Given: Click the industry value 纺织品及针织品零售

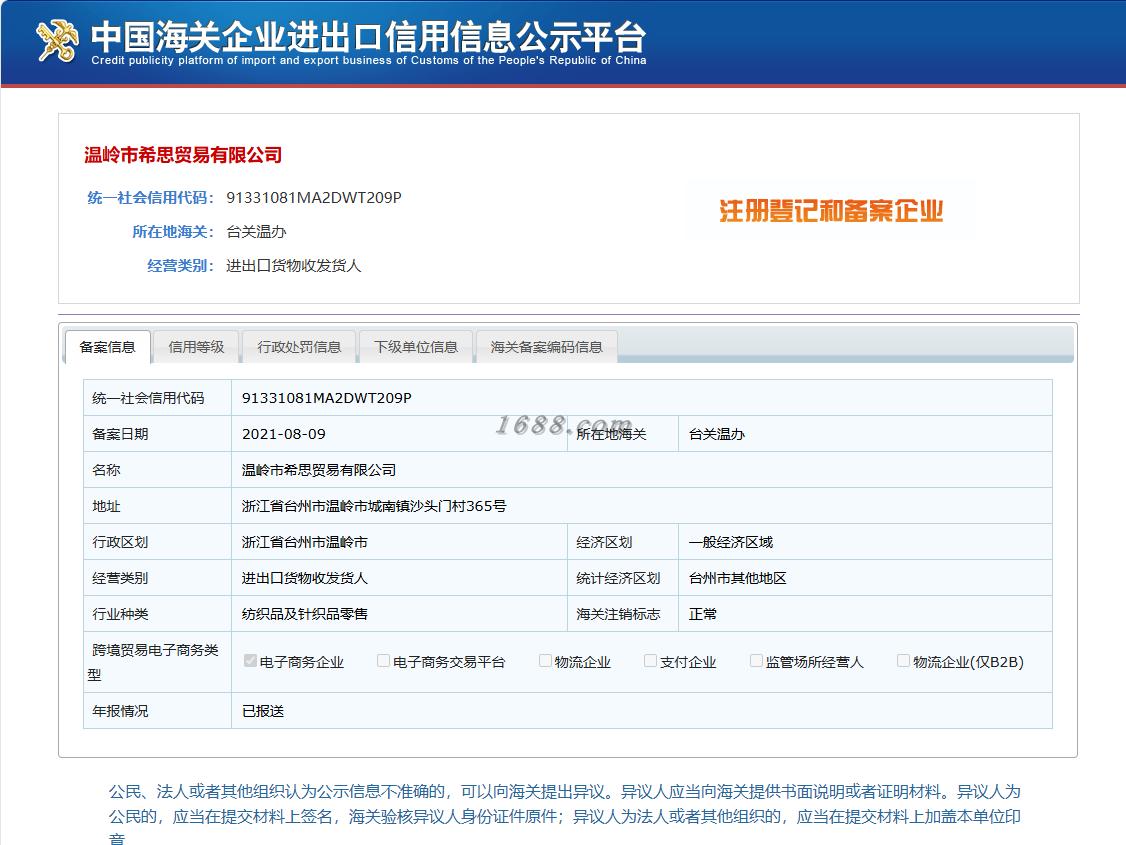Looking at the screenshot, I should [304, 614].
